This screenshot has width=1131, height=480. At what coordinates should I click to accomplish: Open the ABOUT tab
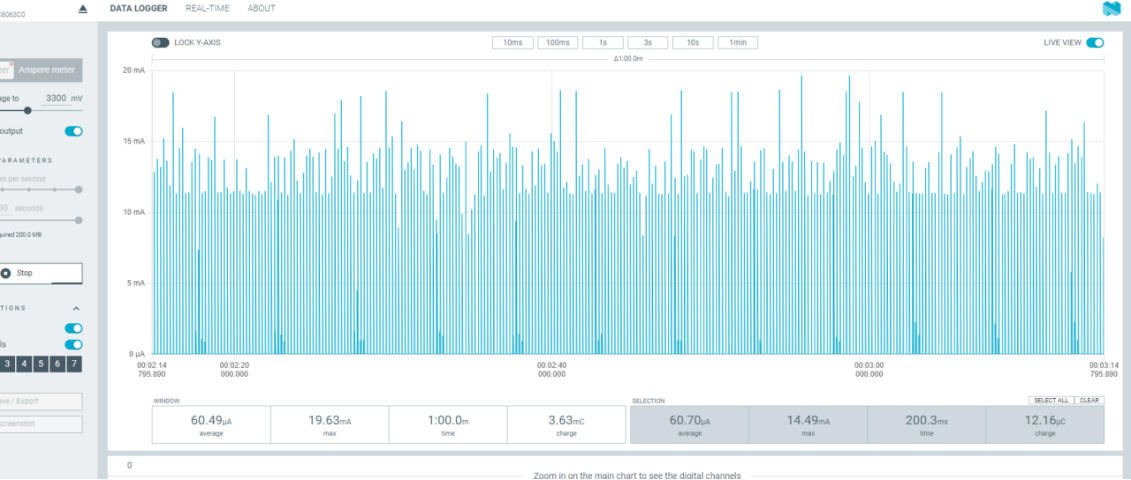point(261,9)
